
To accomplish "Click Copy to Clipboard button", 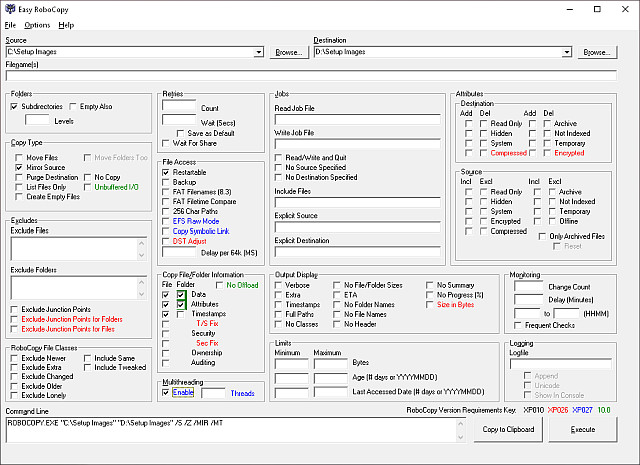I will point(508,429).
